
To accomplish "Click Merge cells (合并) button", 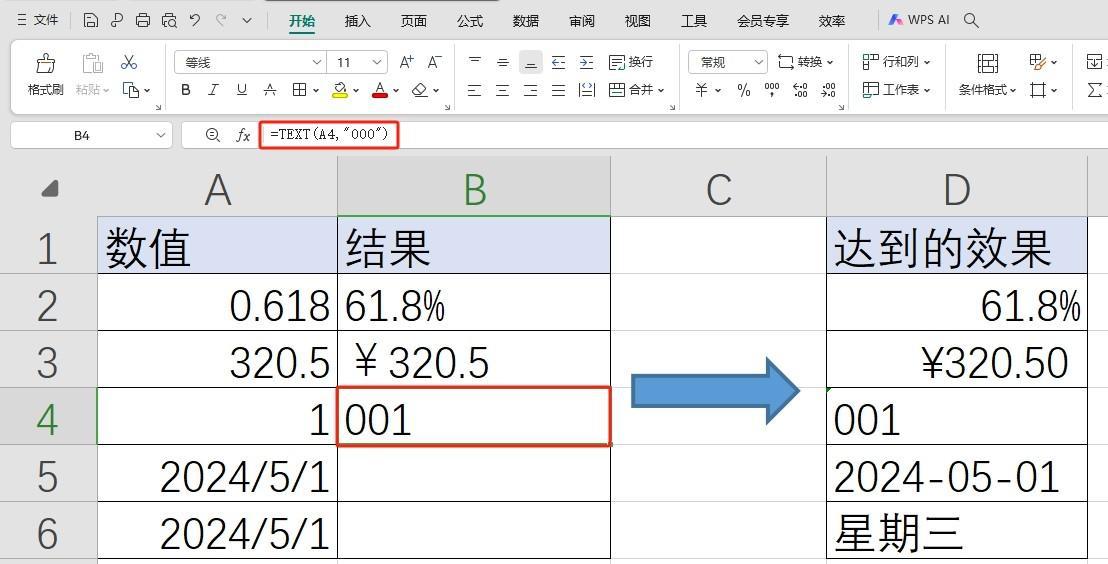I will tap(636, 90).
